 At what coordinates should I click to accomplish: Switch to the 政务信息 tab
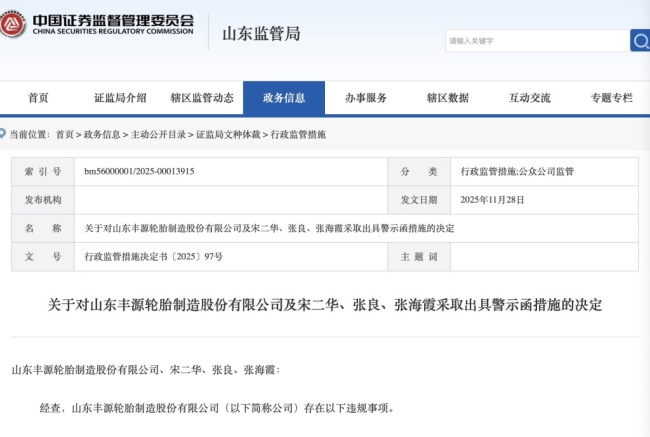[284, 98]
